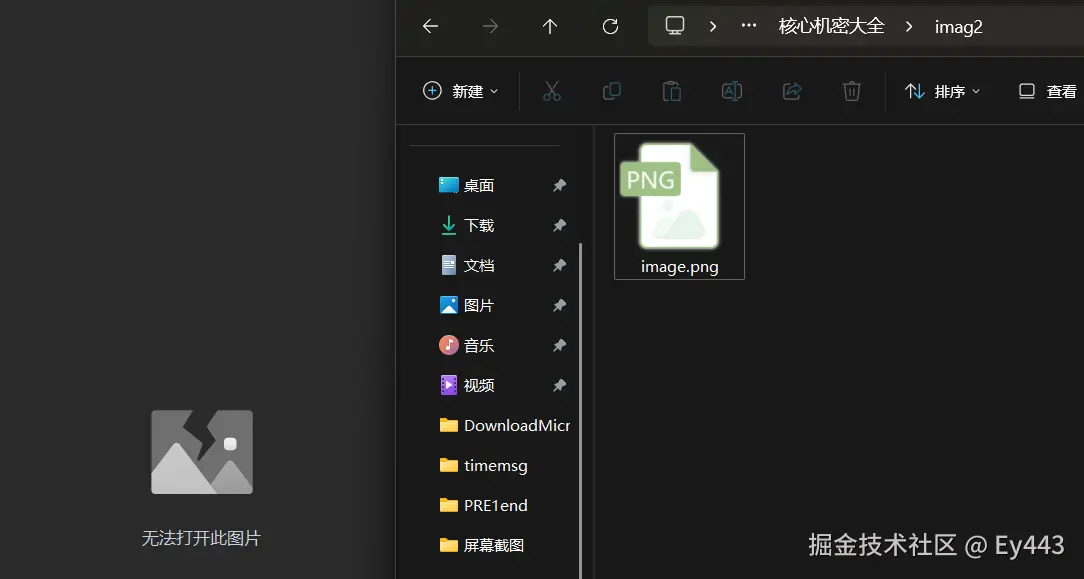Refresh the current folder
The image size is (1084, 579).
pyautogui.click(x=610, y=26)
